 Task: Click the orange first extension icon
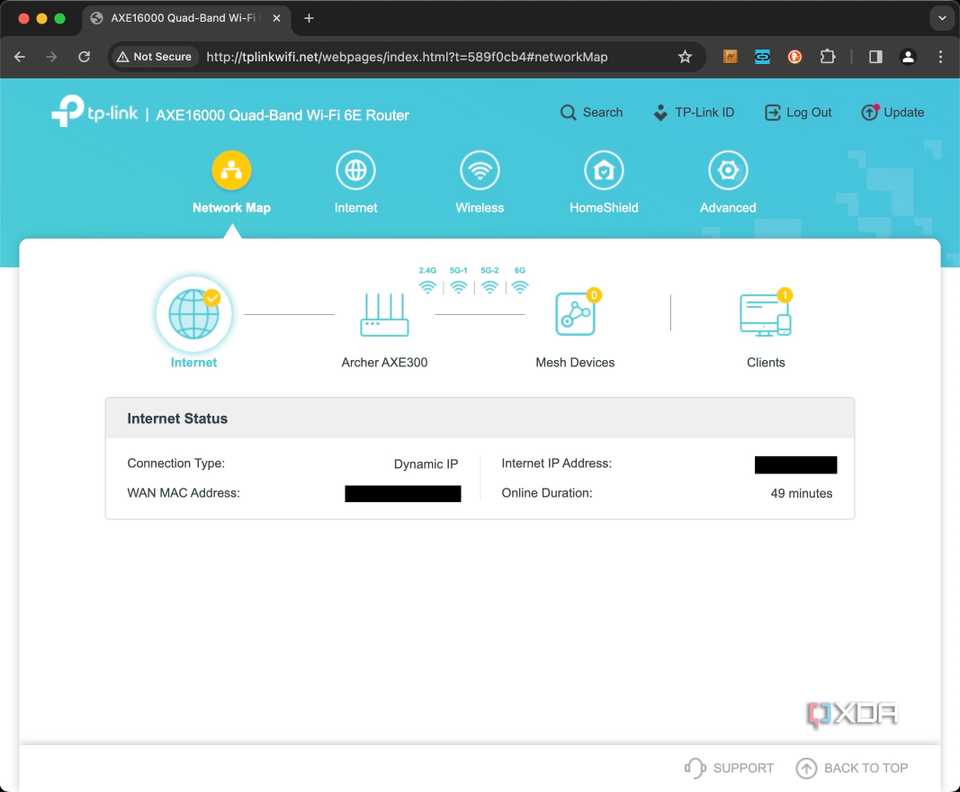click(730, 57)
